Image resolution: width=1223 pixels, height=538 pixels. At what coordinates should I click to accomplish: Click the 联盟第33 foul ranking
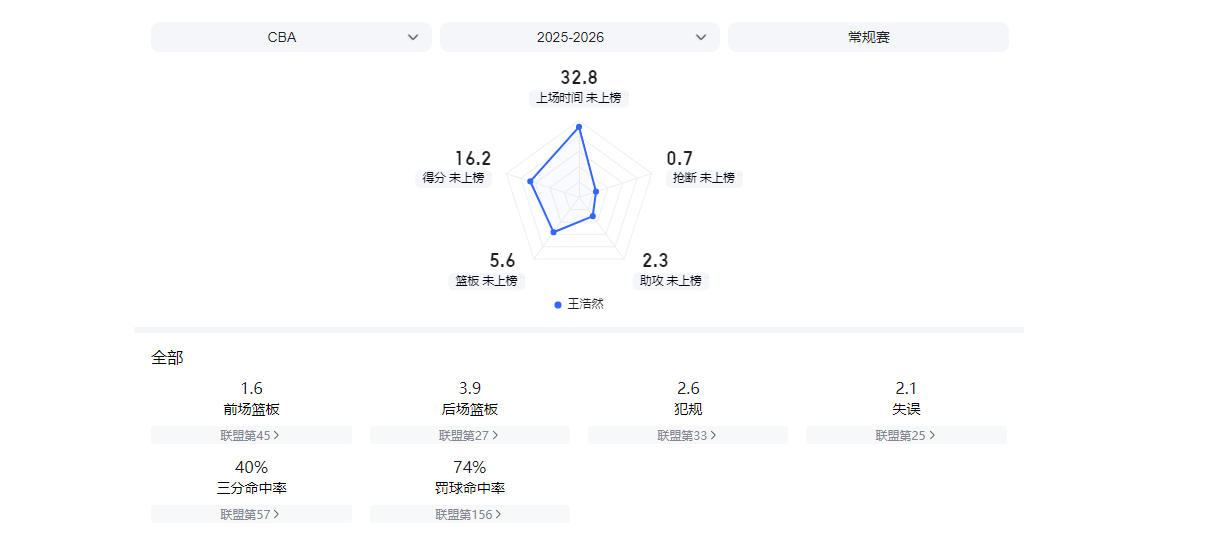coord(687,435)
